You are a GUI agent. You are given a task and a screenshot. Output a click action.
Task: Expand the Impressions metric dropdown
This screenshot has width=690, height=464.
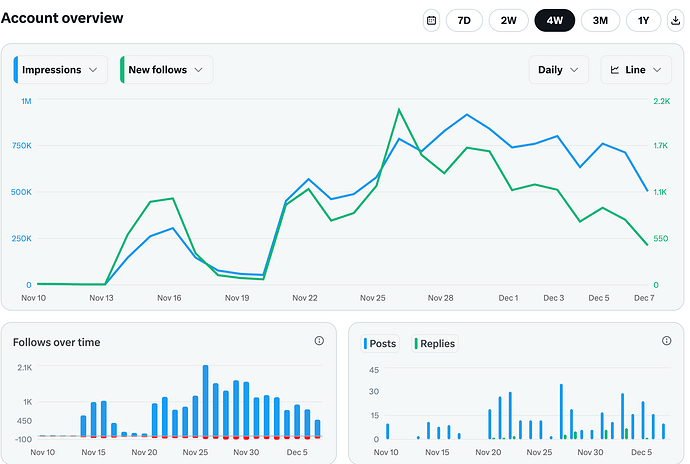[60, 70]
